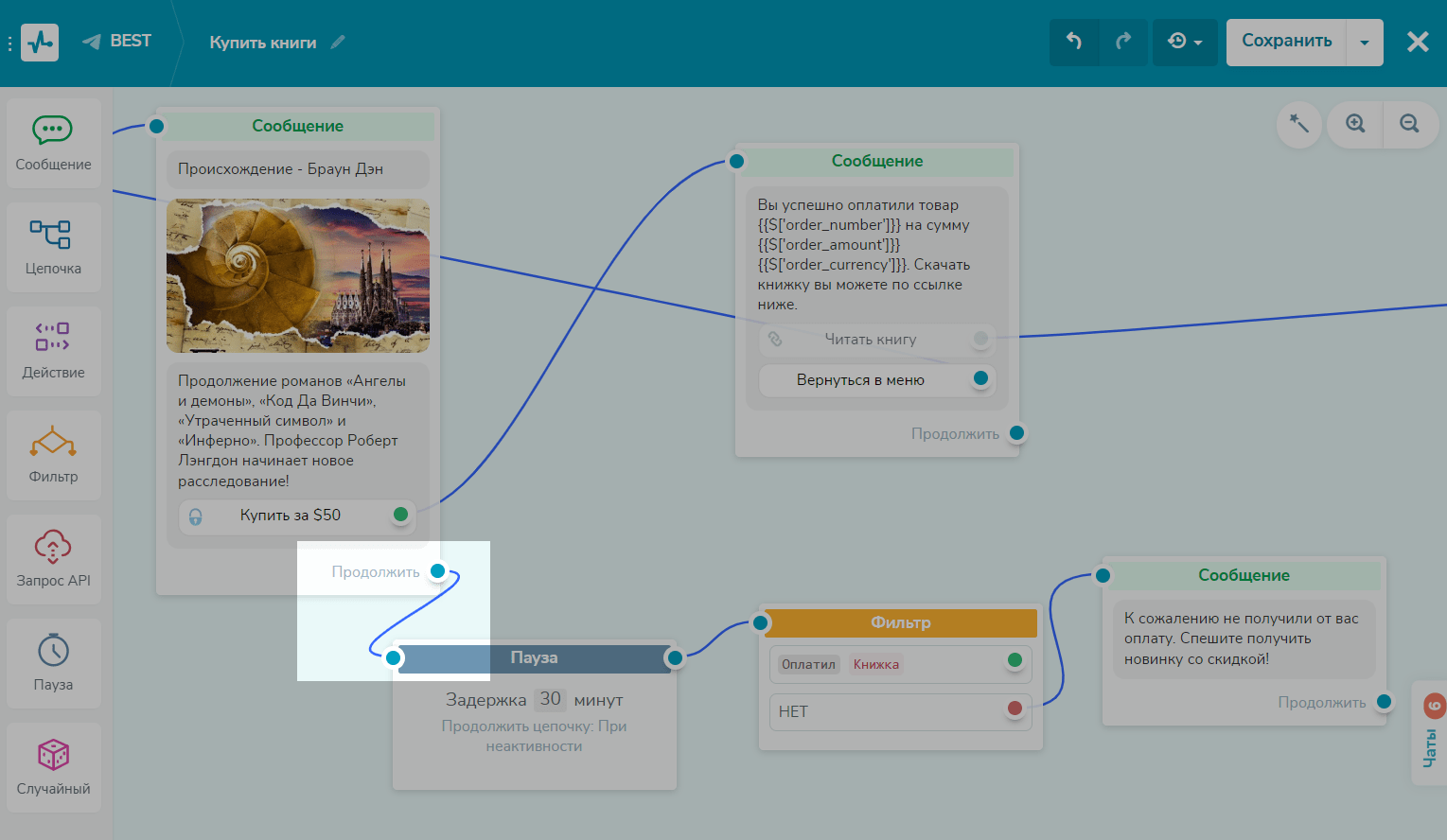The image size is (1447, 840).
Task: Click the Читать книгу link button
Action: [877, 340]
